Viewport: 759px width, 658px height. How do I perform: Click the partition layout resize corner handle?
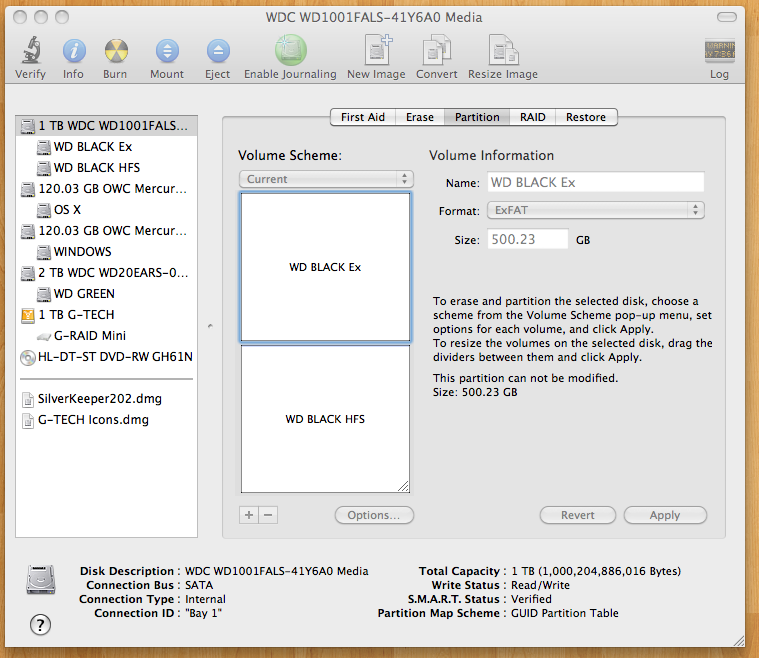[x=404, y=487]
